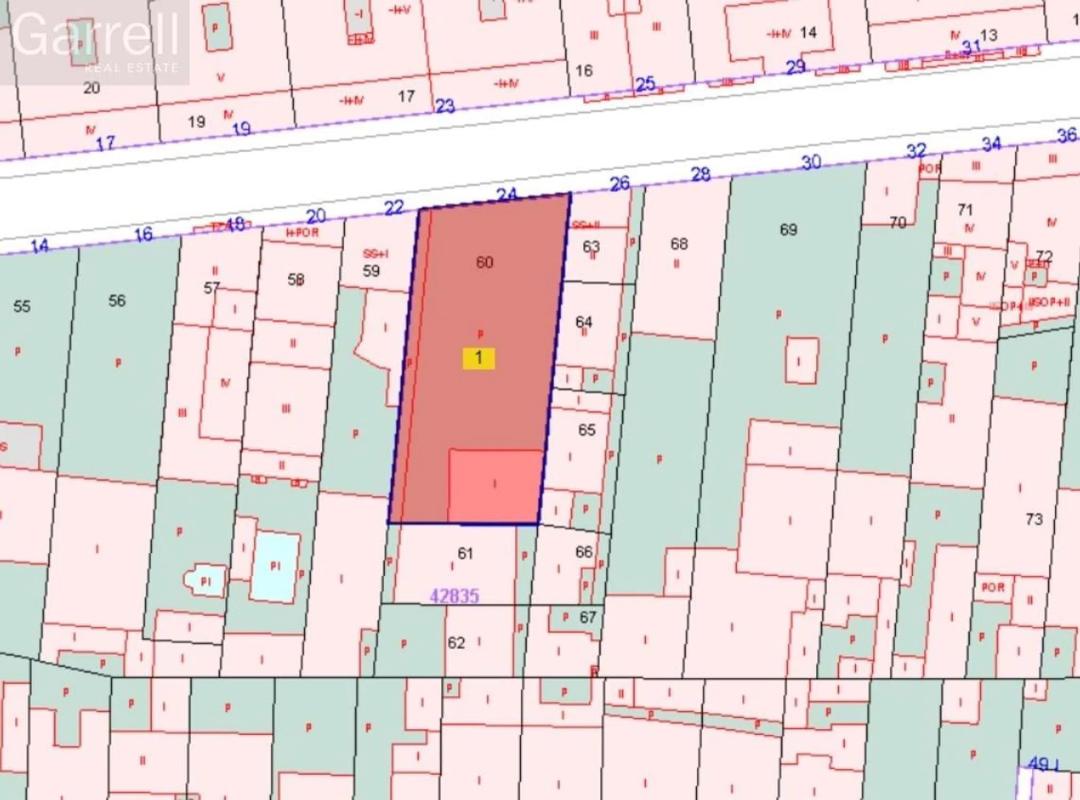Select parcel 58 label
1080x800 pixels.
tap(296, 280)
